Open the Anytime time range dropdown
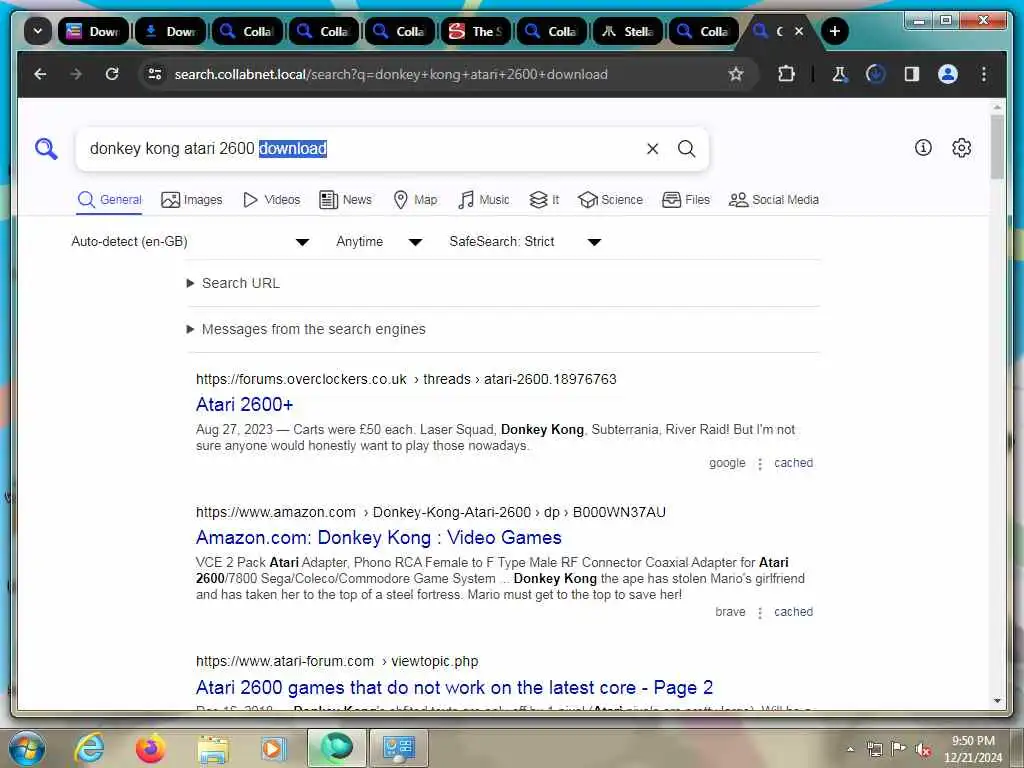The image size is (1024, 768). (x=379, y=242)
